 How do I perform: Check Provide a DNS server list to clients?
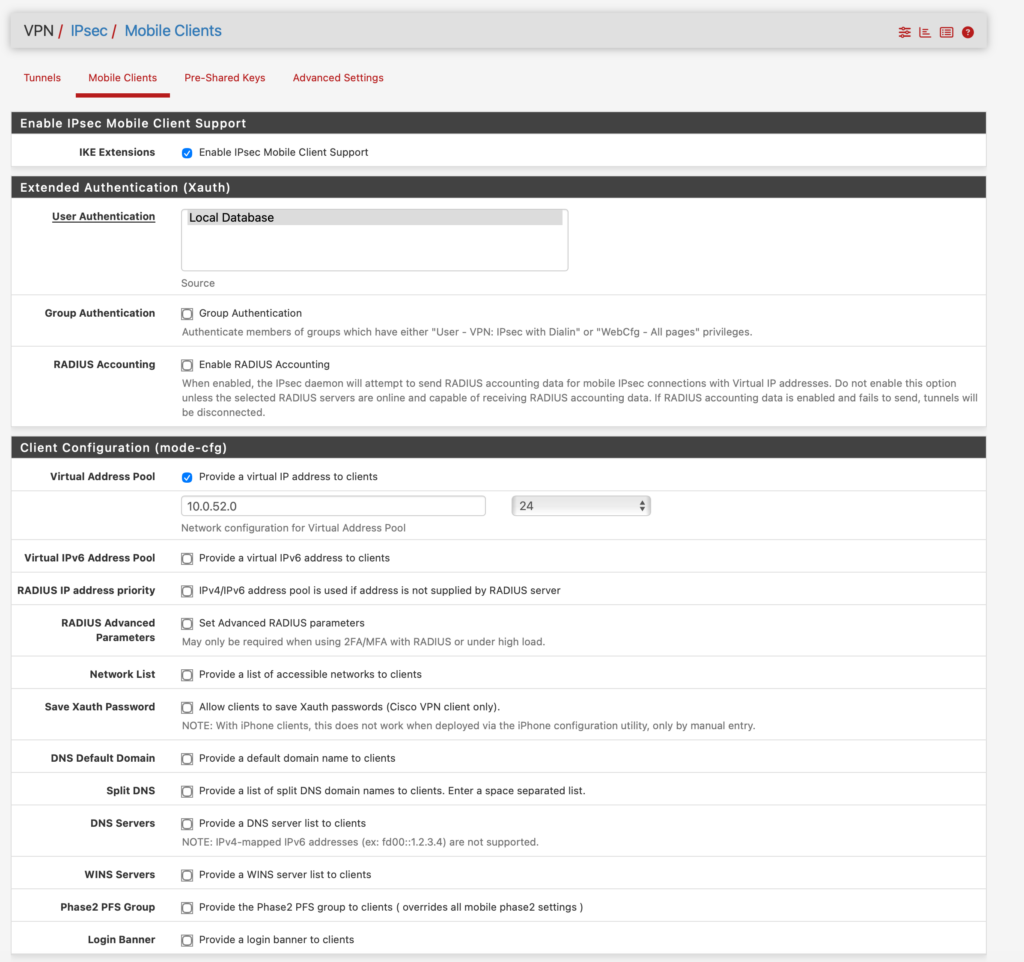pyautogui.click(x=187, y=823)
